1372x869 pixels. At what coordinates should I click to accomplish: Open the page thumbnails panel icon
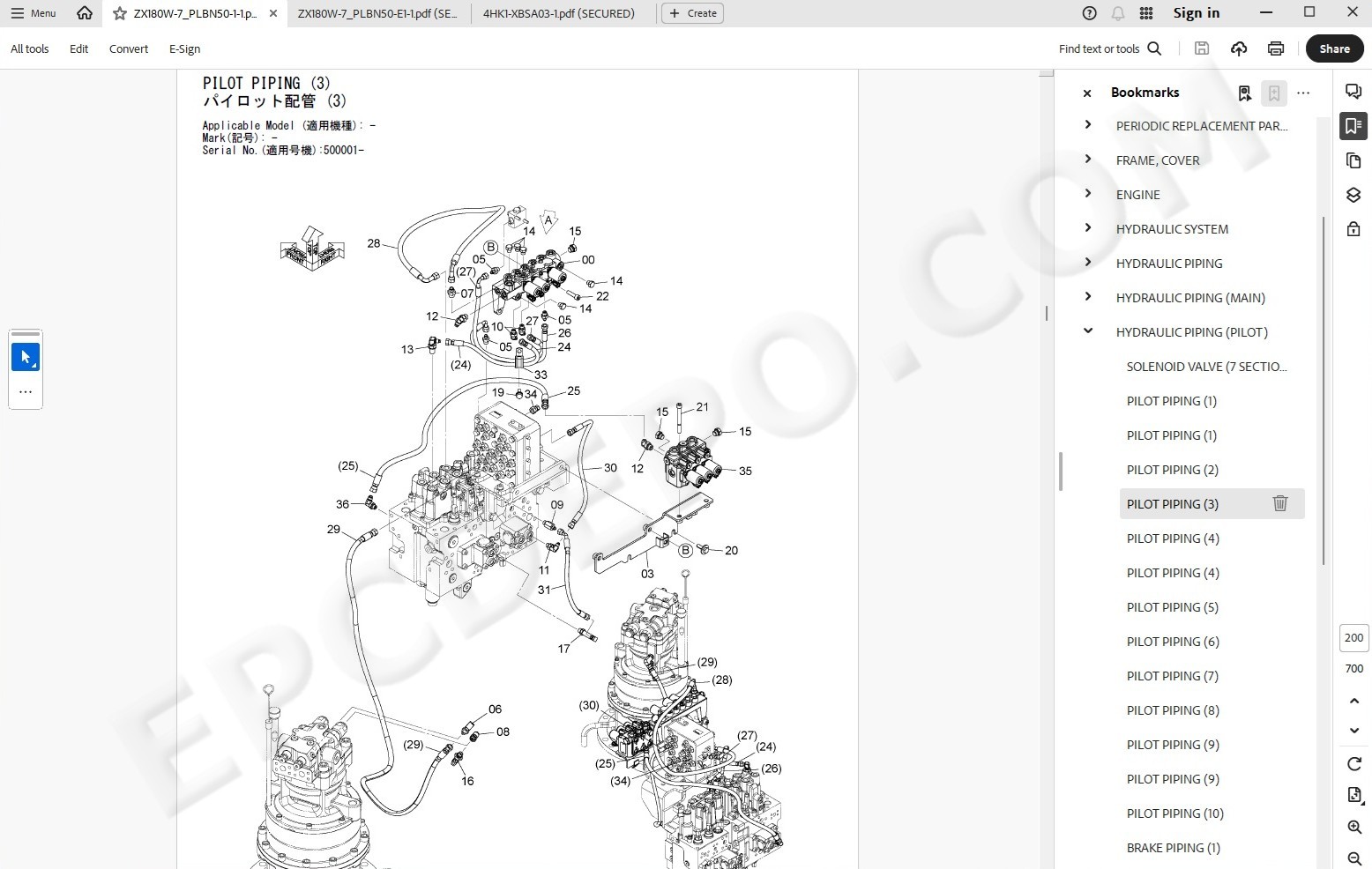pyautogui.click(x=1353, y=160)
